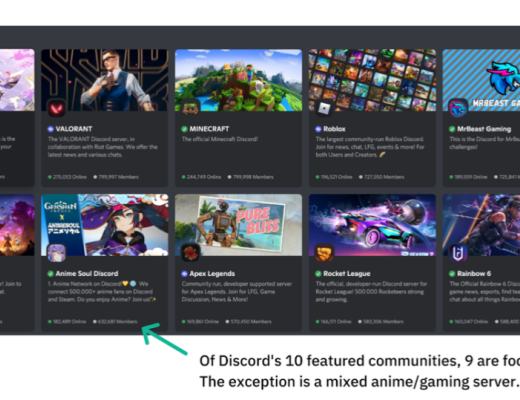Click the partner badge beside Roblox
Image resolution: width=520 pixels, height=400 pixels.
click(x=318, y=129)
